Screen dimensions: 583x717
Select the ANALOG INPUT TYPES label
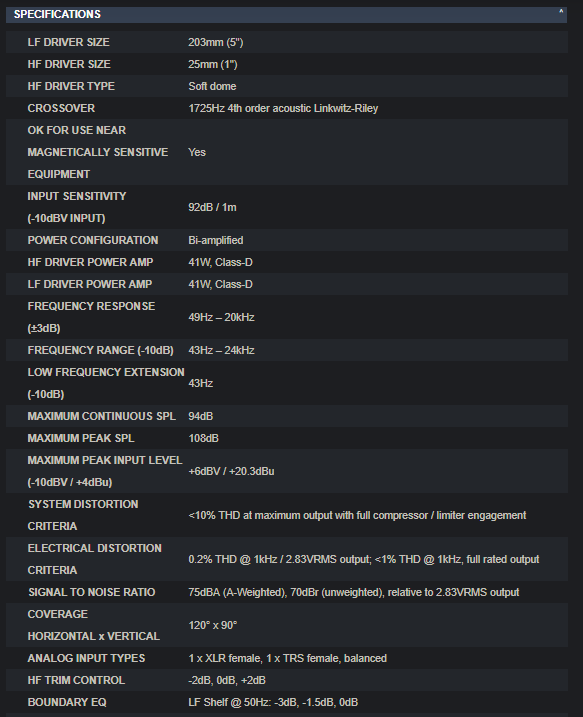[86, 658]
